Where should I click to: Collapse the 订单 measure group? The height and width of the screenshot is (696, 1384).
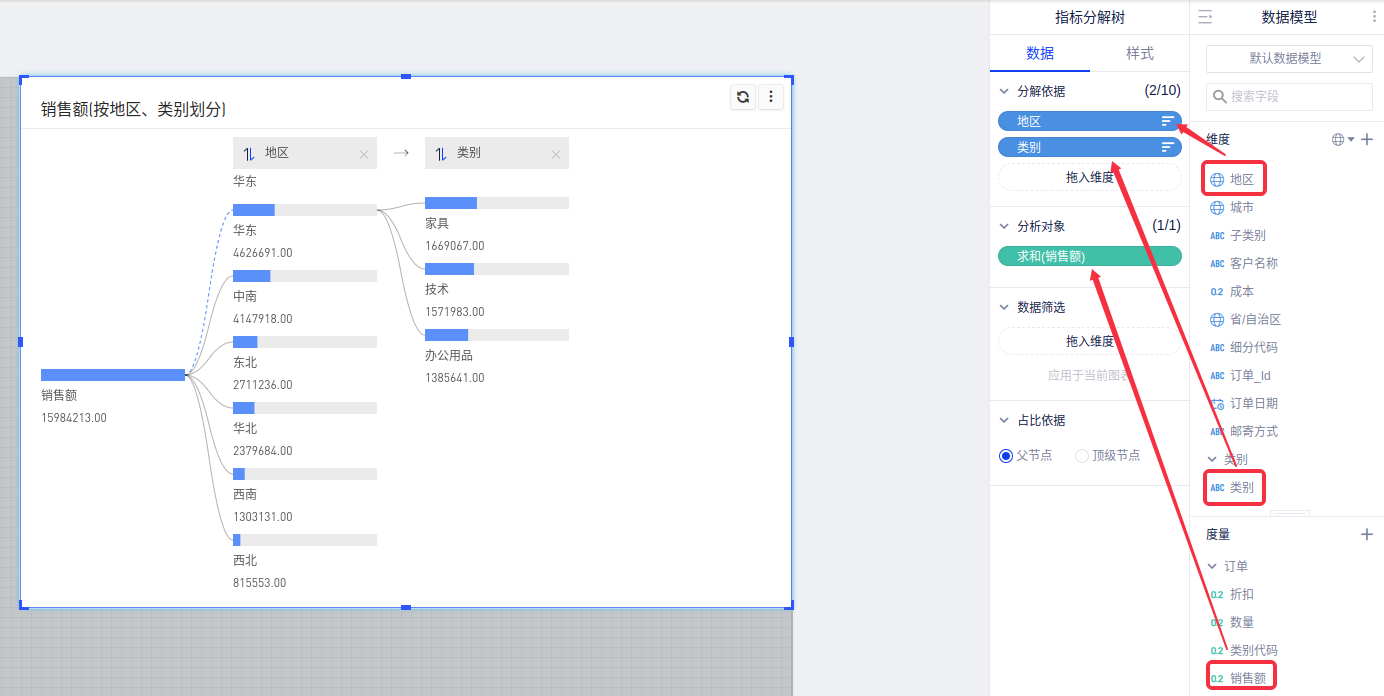coord(1213,567)
